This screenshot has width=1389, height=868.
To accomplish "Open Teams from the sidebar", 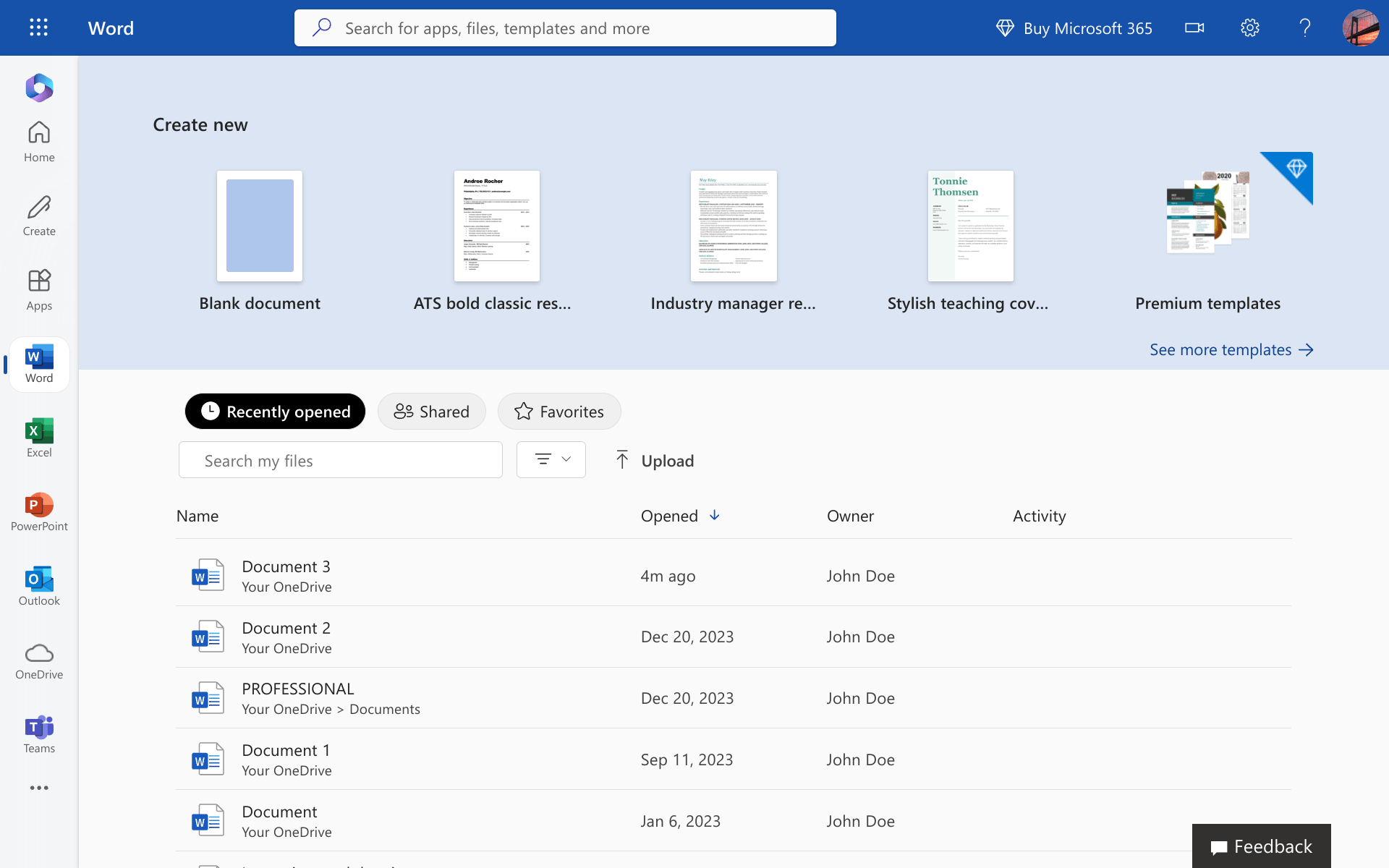I will [x=38, y=733].
